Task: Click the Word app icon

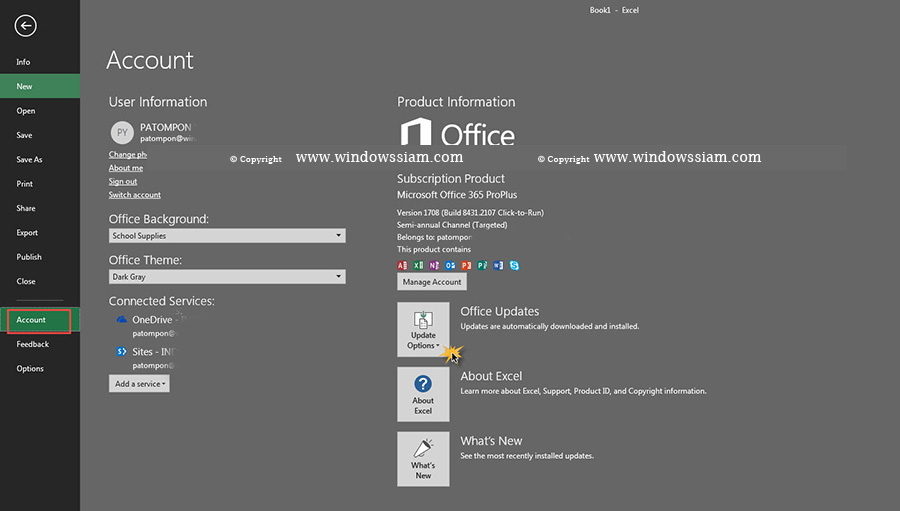Action: point(498,265)
